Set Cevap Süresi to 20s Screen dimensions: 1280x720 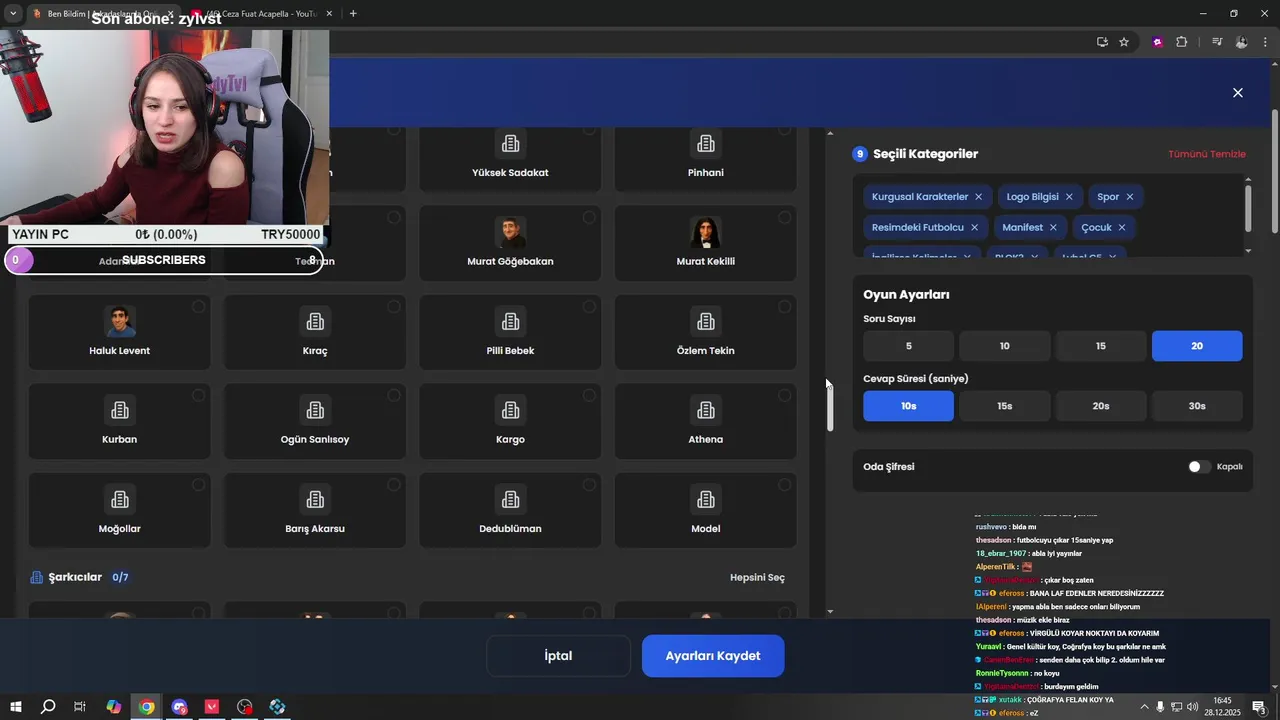click(1101, 406)
